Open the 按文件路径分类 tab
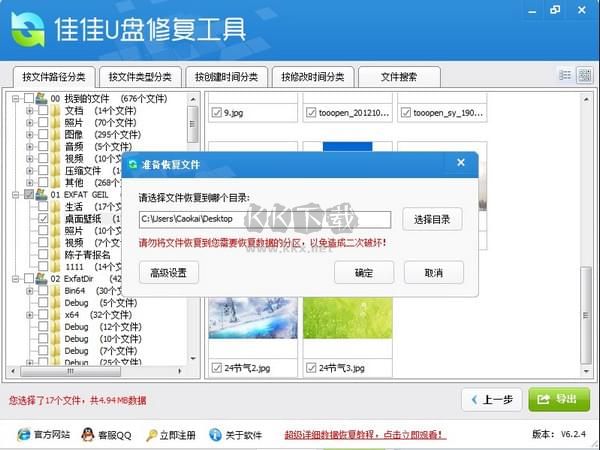600x450 pixels. point(54,77)
